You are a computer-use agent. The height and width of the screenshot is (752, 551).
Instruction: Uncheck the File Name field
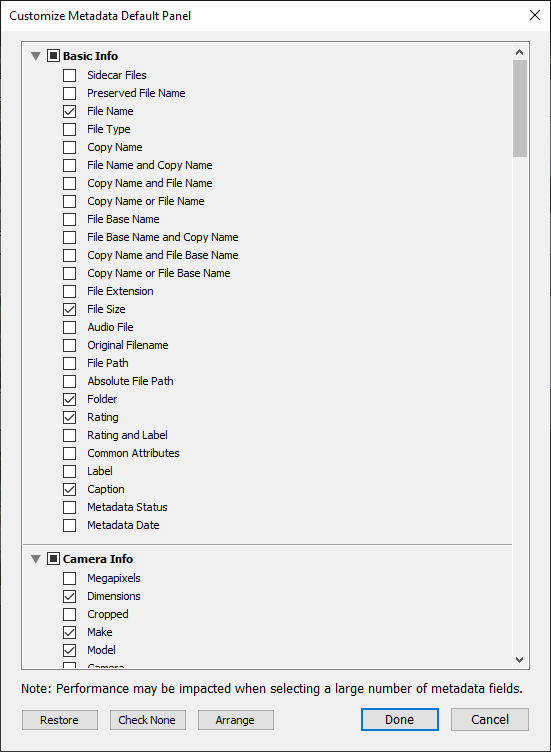pos(70,111)
